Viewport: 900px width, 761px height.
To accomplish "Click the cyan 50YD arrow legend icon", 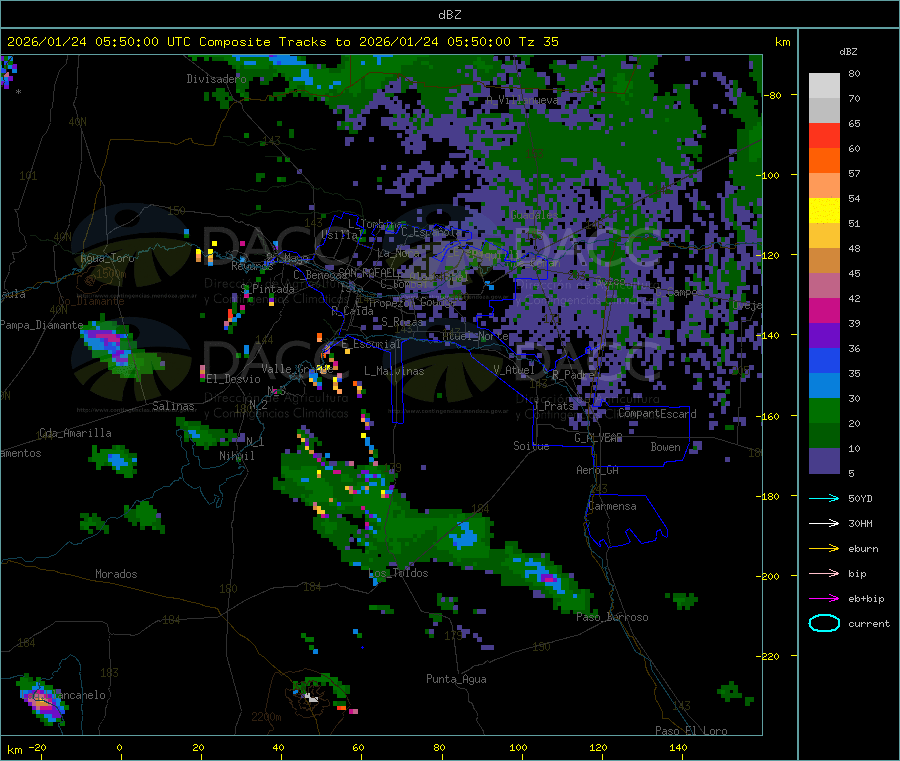I will click(x=824, y=498).
